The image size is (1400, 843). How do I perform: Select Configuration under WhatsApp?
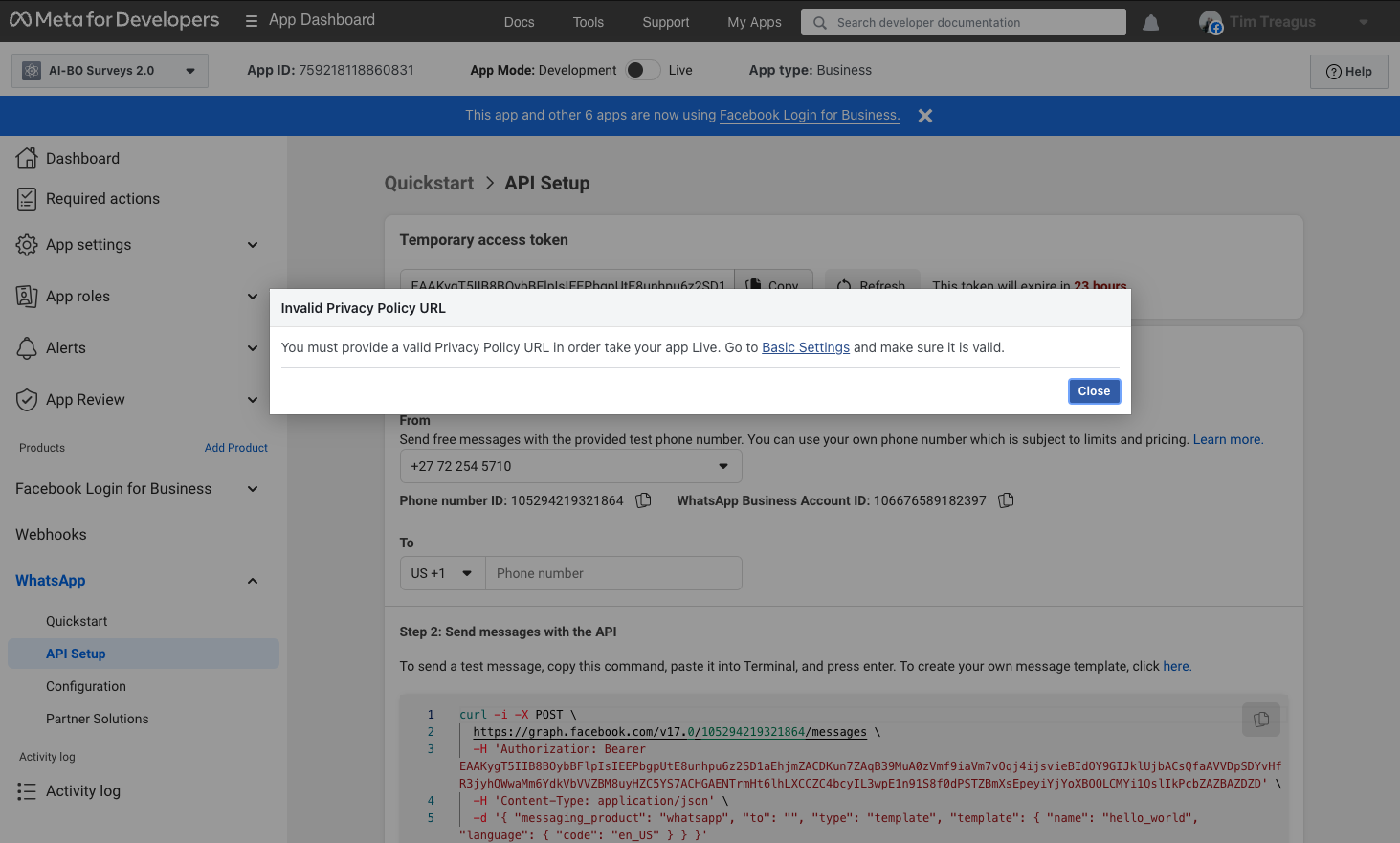pyautogui.click(x=86, y=686)
